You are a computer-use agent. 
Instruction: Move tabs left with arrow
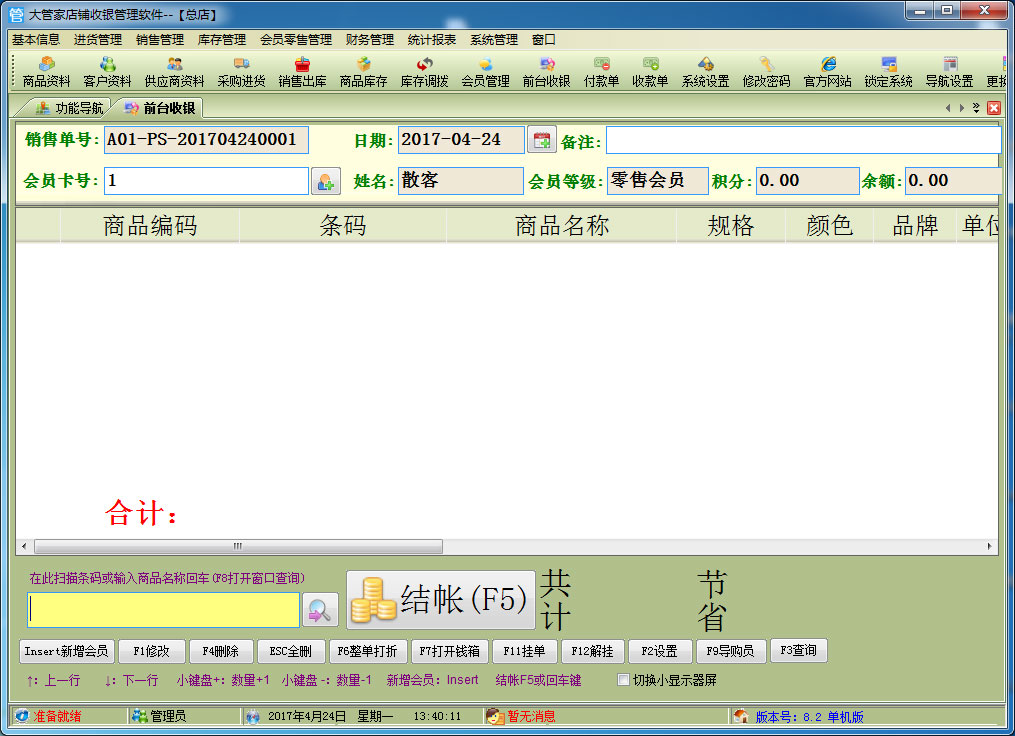pos(948,108)
